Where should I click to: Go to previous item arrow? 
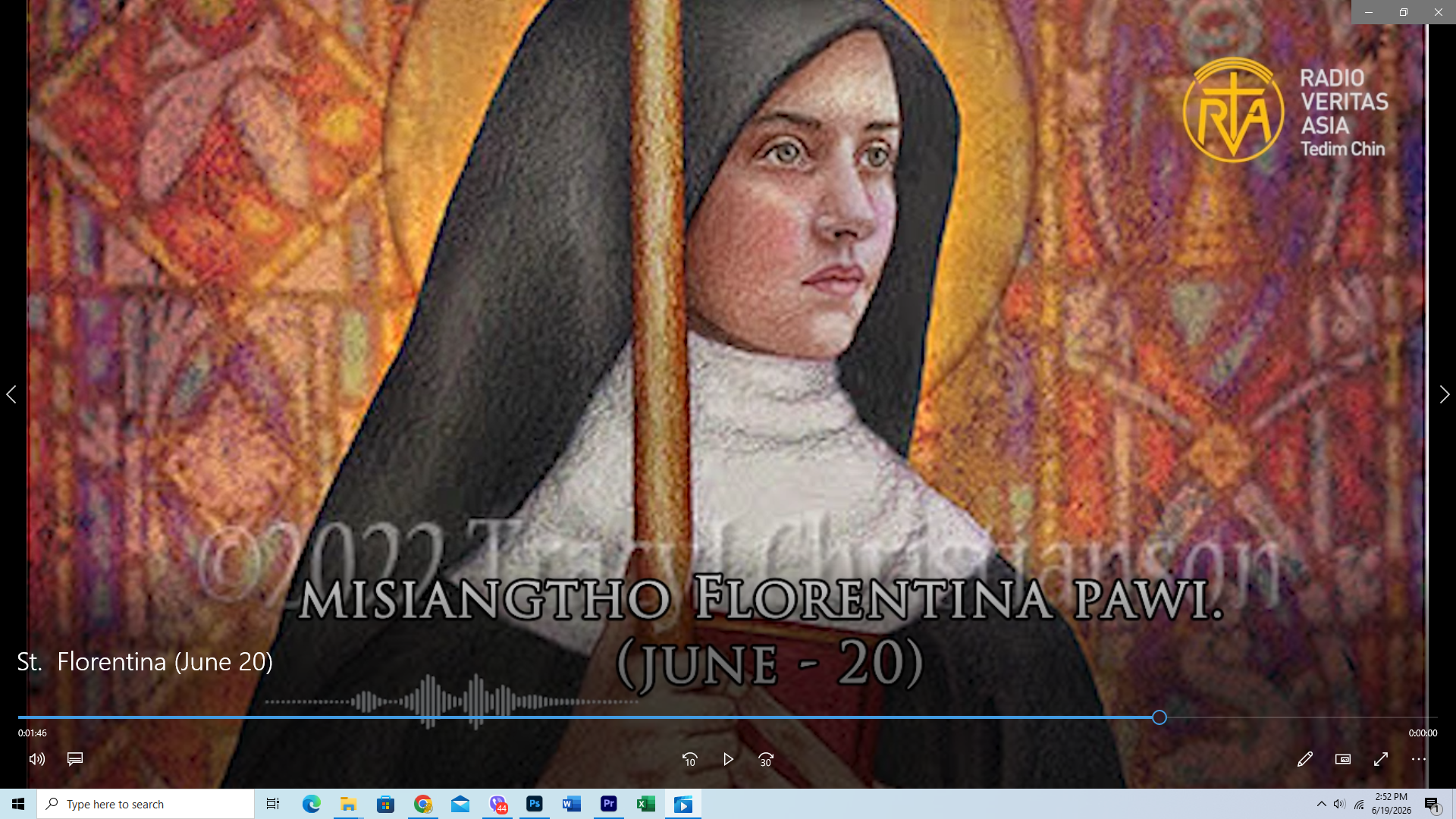point(11,394)
